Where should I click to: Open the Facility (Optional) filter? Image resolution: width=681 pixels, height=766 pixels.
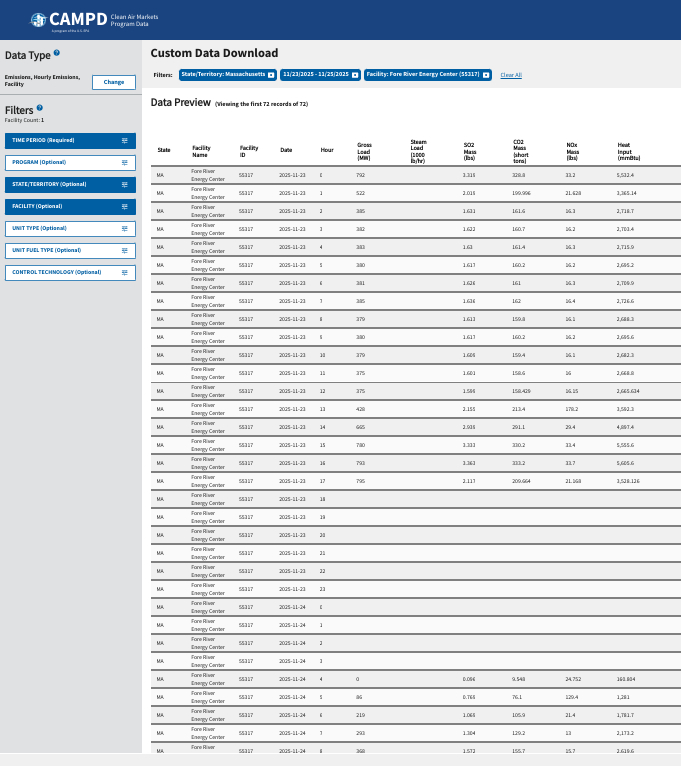point(70,206)
